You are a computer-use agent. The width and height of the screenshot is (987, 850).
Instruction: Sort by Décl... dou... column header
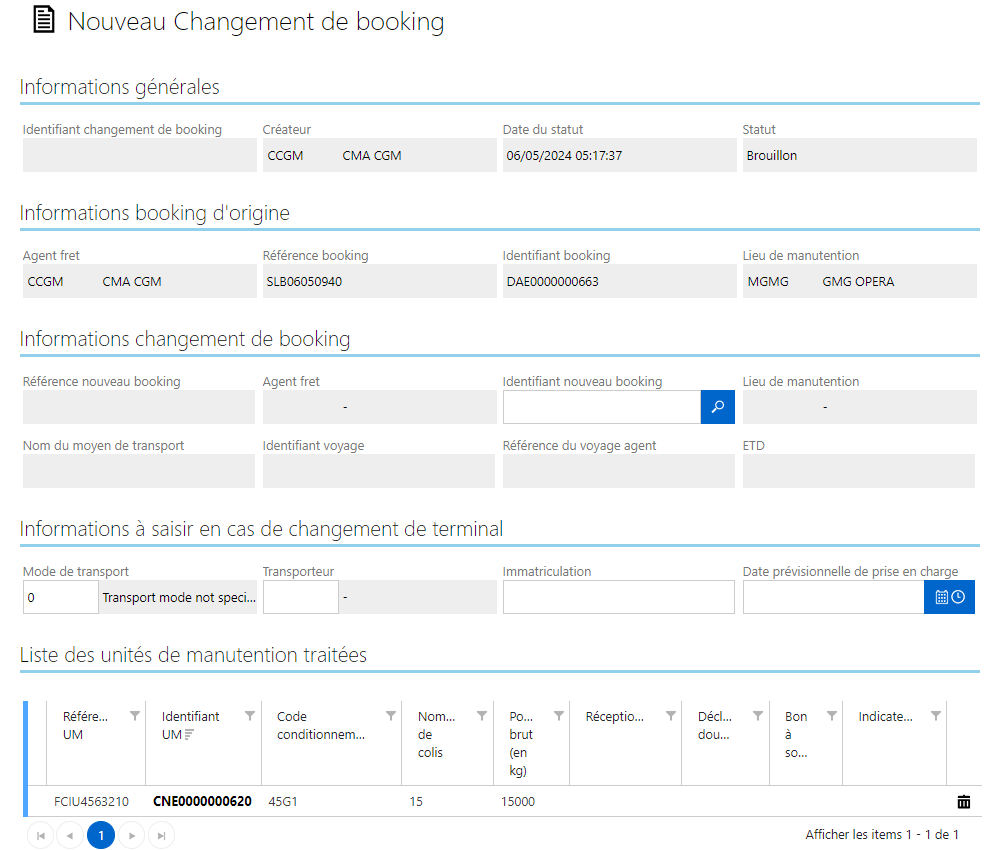coord(714,725)
